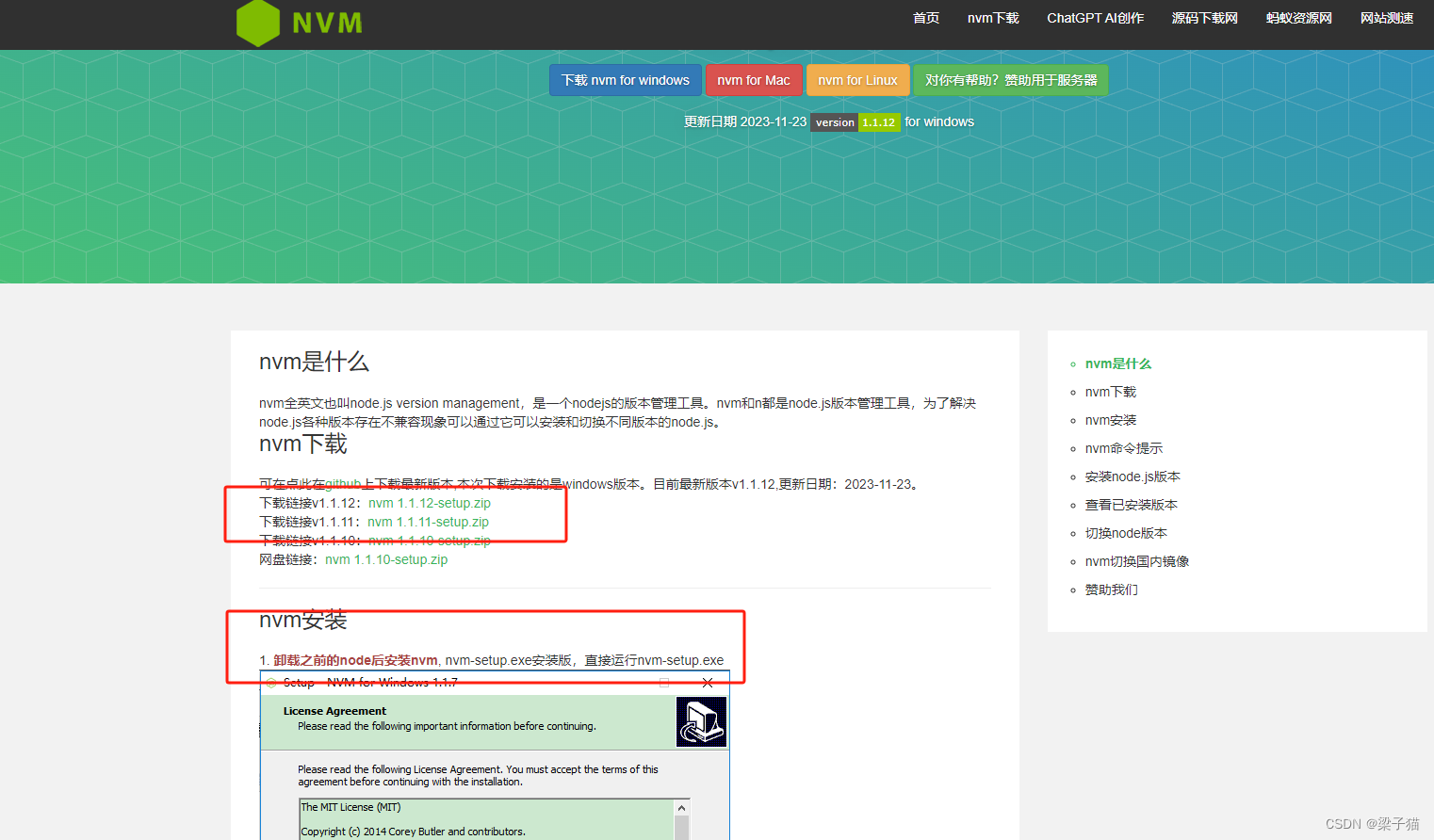Click the License Agreement title text
This screenshot has width=1434, height=840.
click(334, 711)
